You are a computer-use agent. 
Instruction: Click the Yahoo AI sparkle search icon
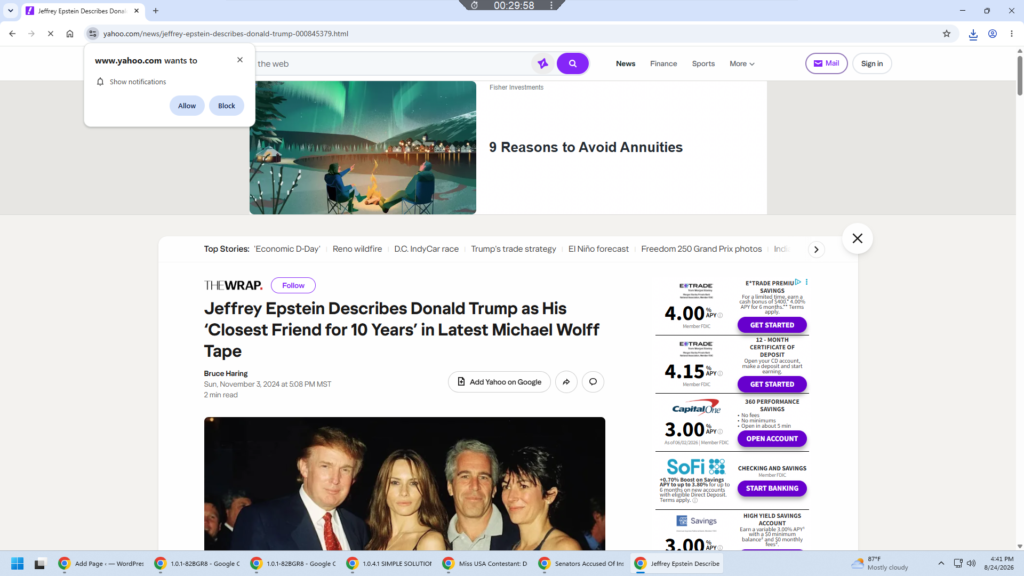[543, 63]
